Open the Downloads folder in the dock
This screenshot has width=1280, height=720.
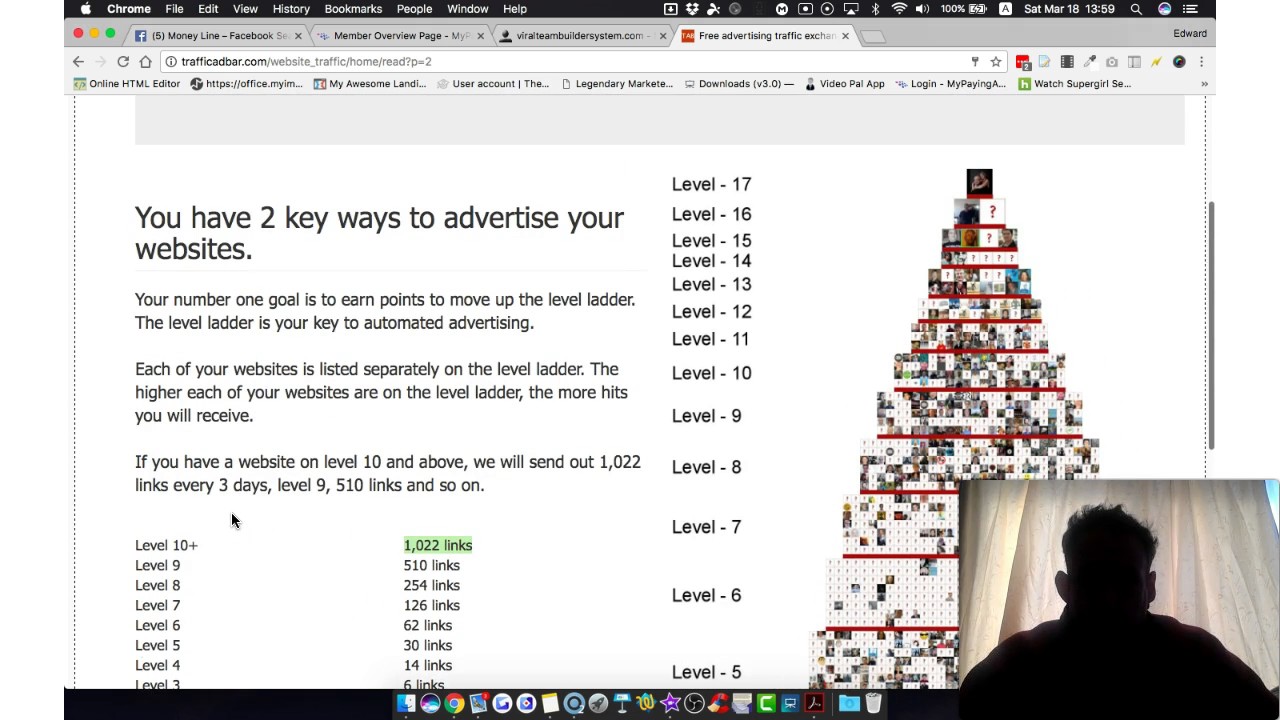click(849, 704)
